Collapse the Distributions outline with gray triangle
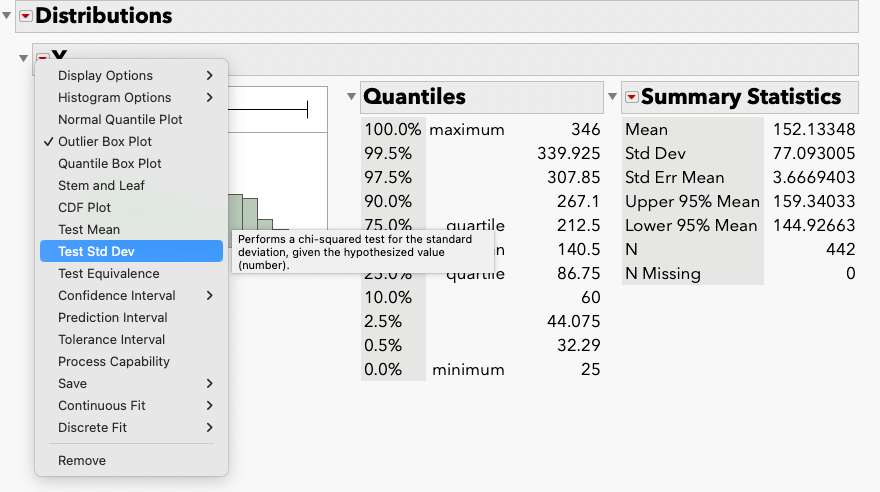The height and width of the screenshot is (492, 880). 7,16
